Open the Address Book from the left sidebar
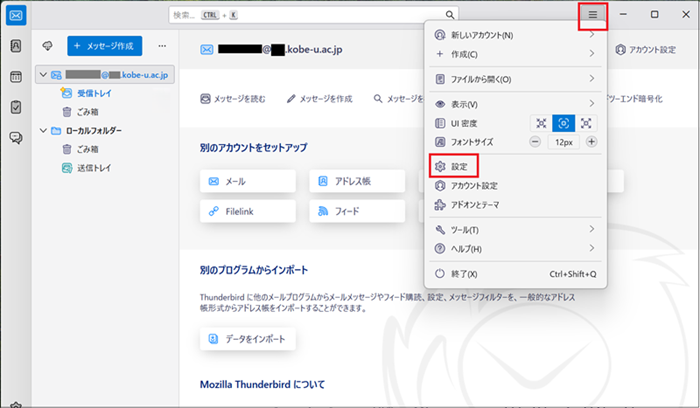The image size is (700, 408). (x=16, y=46)
